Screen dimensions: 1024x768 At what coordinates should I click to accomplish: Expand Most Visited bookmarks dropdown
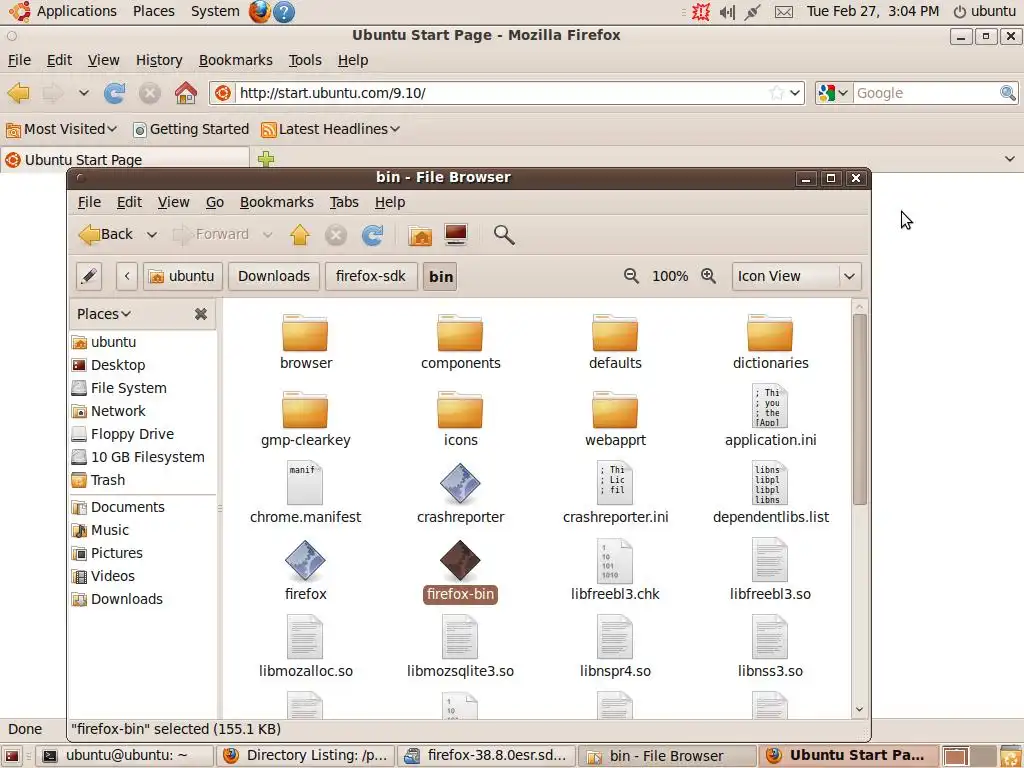click(61, 129)
